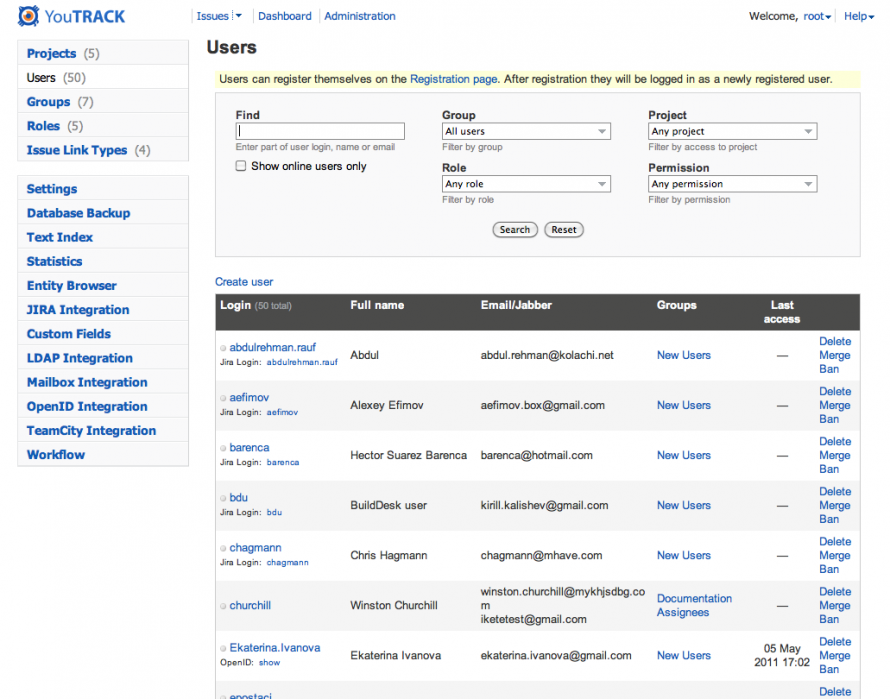Open the Group filter dropdown showing All users
890x699 pixels.
coord(525,131)
